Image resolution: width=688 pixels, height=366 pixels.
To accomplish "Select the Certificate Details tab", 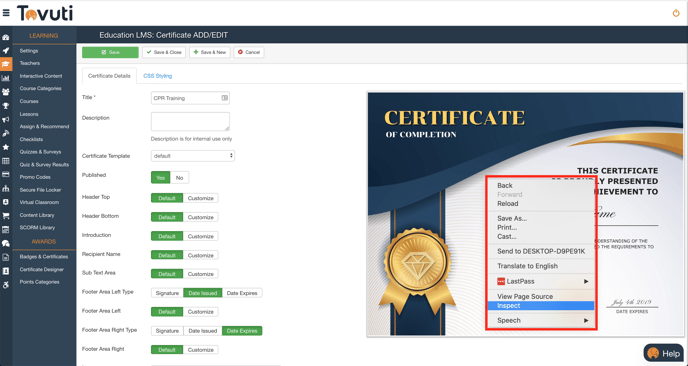I will pos(109,76).
